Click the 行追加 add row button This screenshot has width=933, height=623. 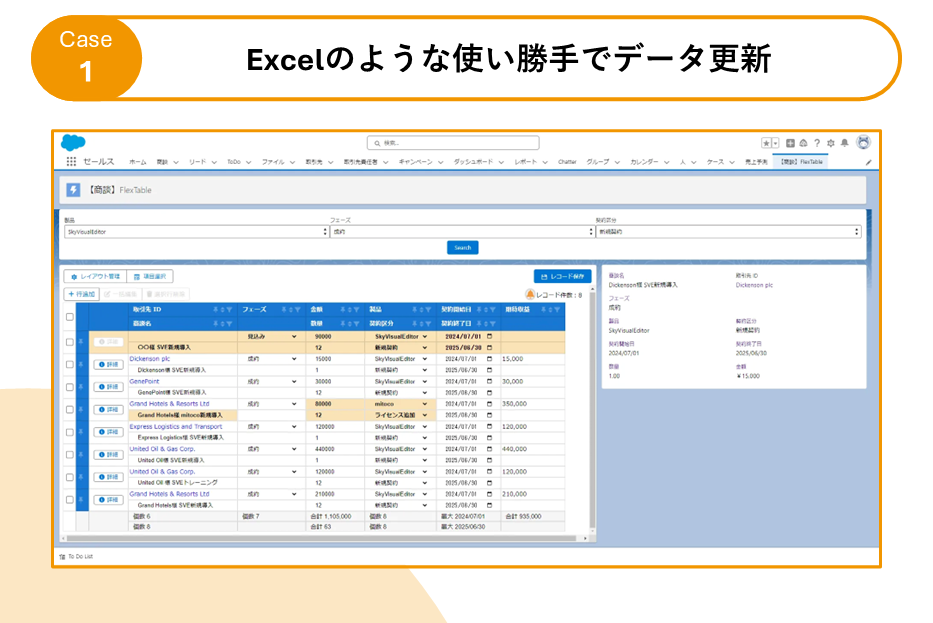[82, 294]
